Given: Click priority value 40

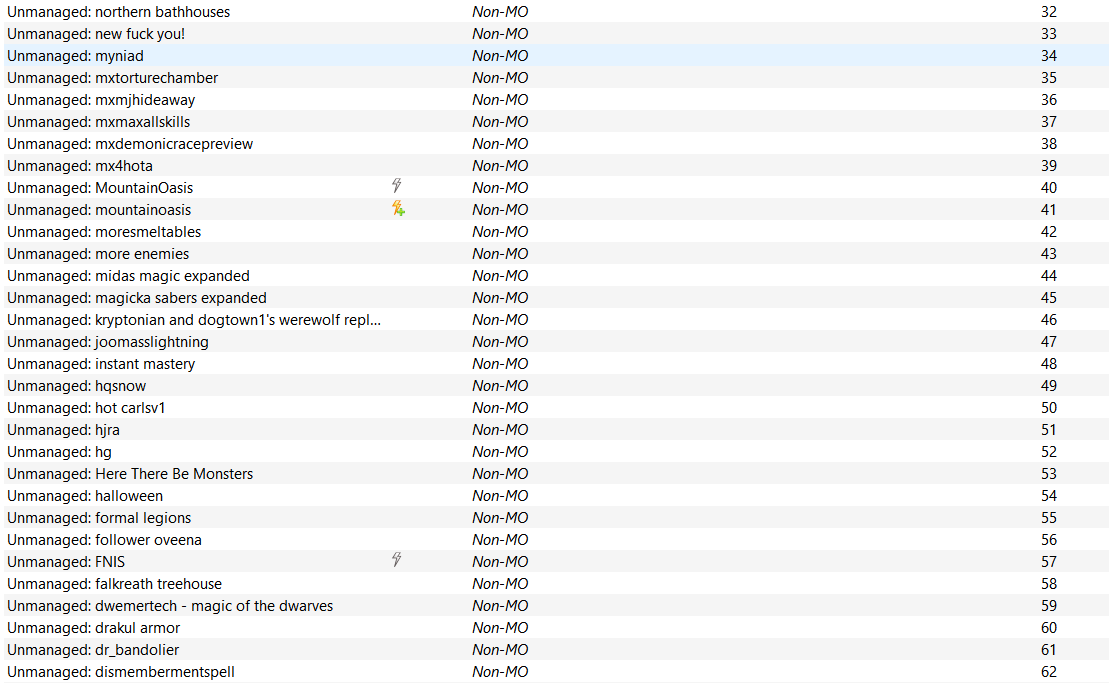Looking at the screenshot, I should (x=1049, y=187).
